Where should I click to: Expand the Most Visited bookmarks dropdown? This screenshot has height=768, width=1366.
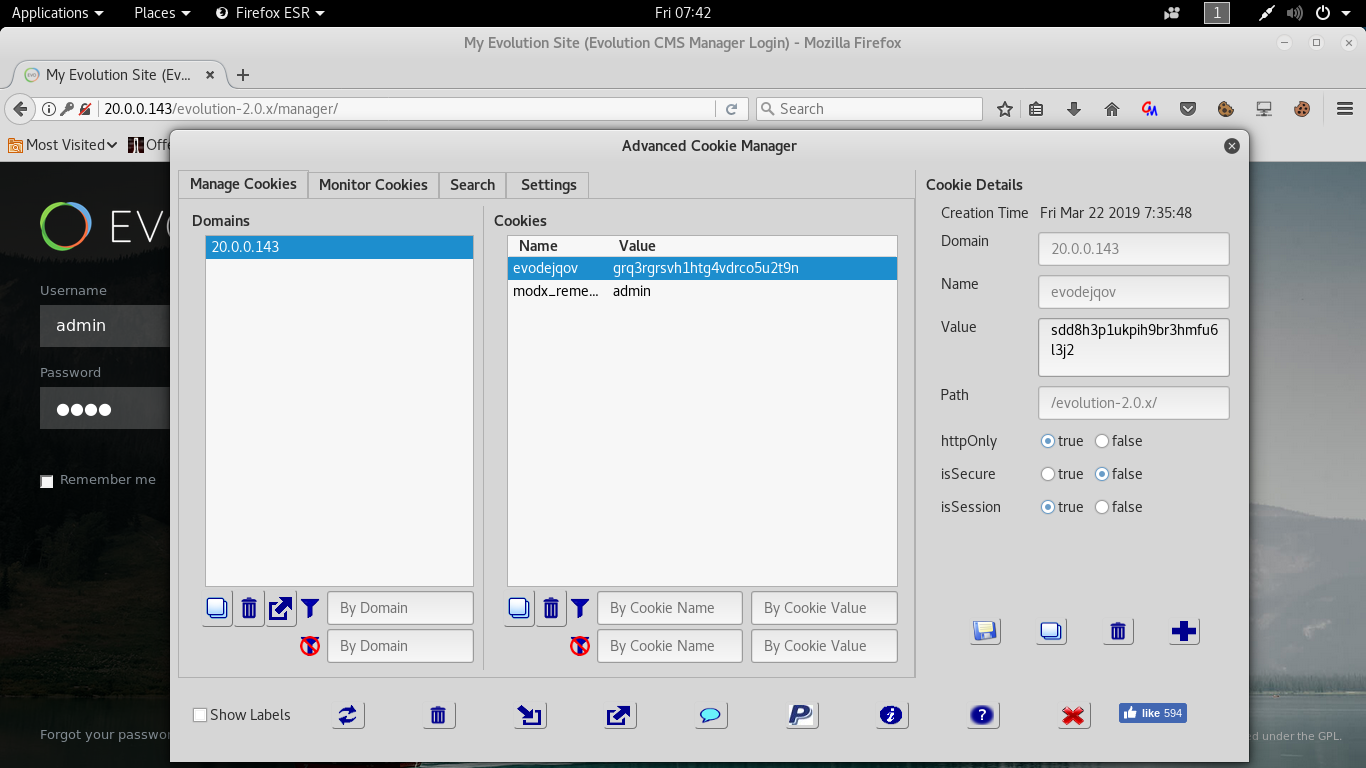63,145
